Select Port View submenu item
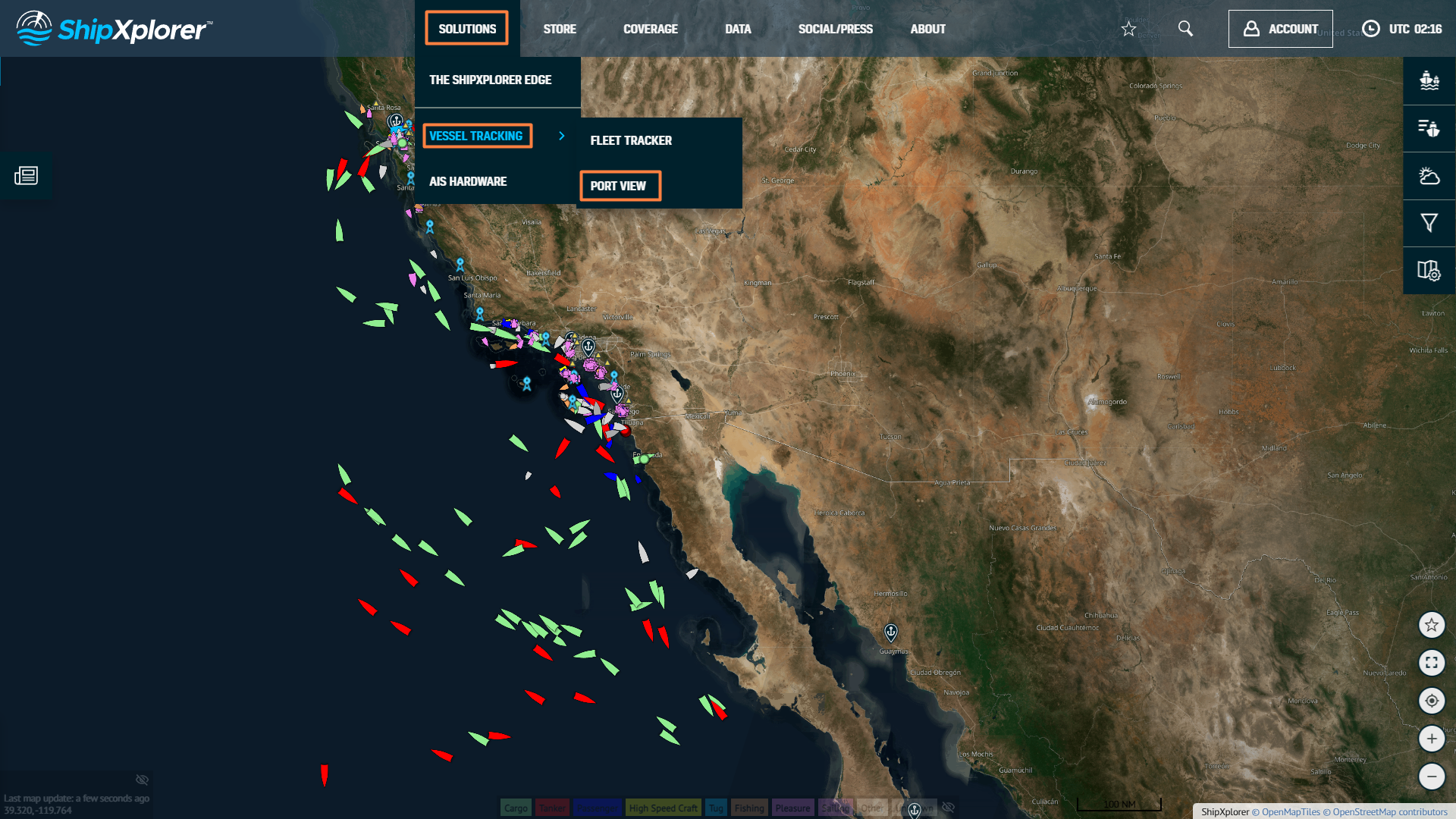Viewport: 1456px width, 819px height. (x=619, y=186)
